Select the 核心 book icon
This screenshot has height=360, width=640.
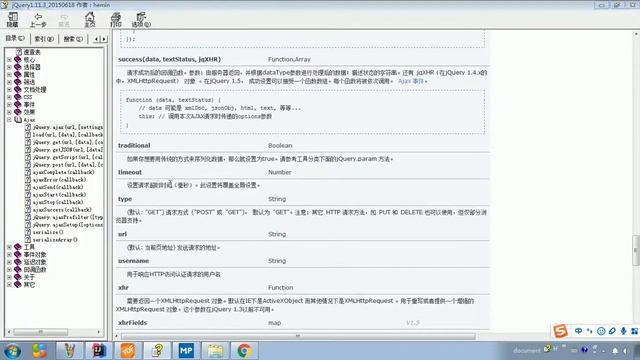pos(18,60)
